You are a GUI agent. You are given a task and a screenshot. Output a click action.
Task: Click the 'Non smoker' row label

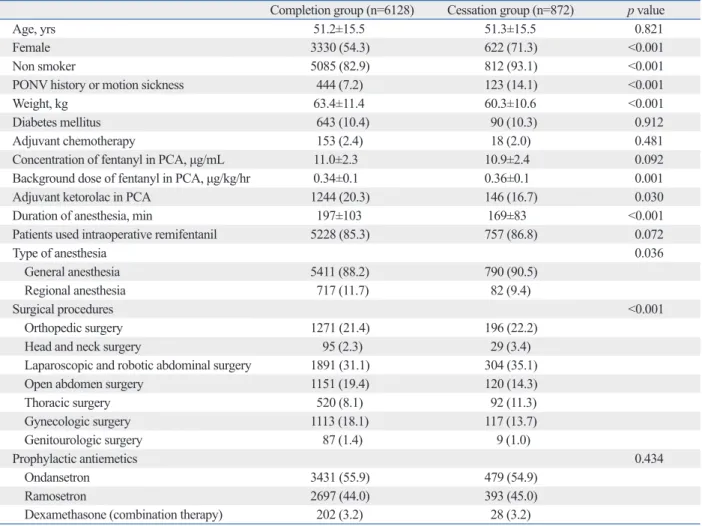click(44, 66)
